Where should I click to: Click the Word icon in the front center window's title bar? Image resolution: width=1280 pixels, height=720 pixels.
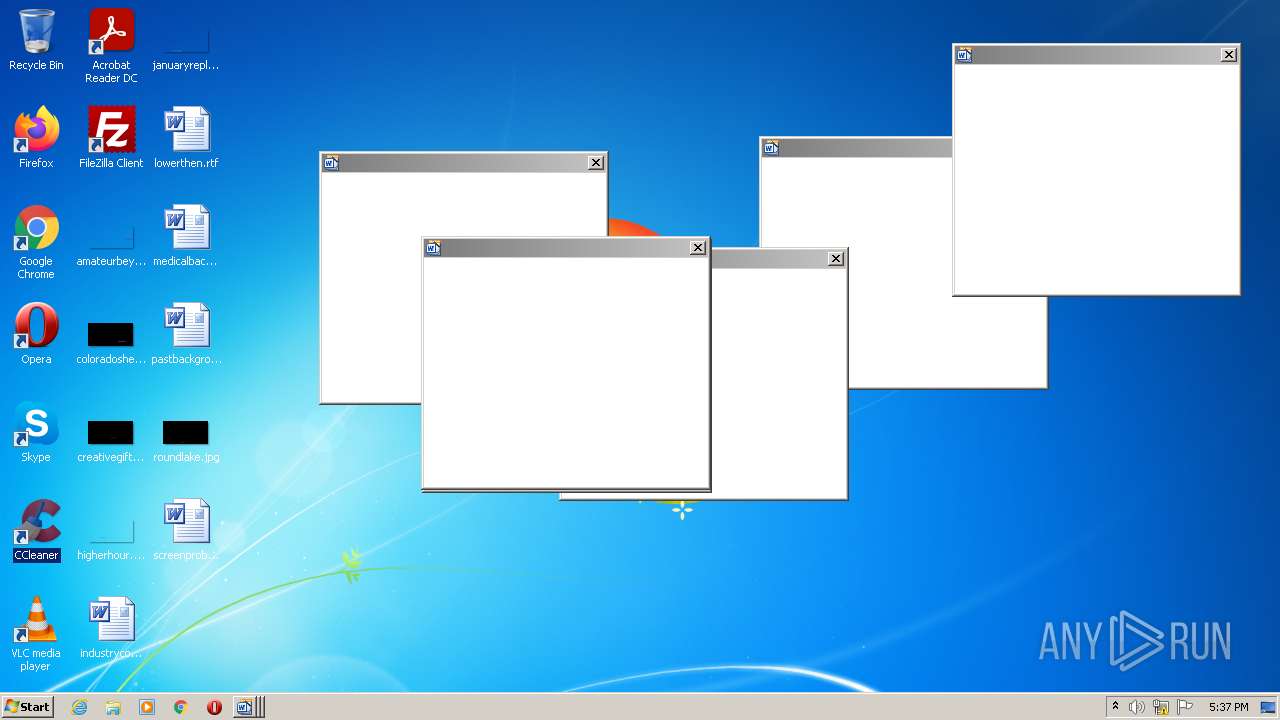tap(433, 248)
